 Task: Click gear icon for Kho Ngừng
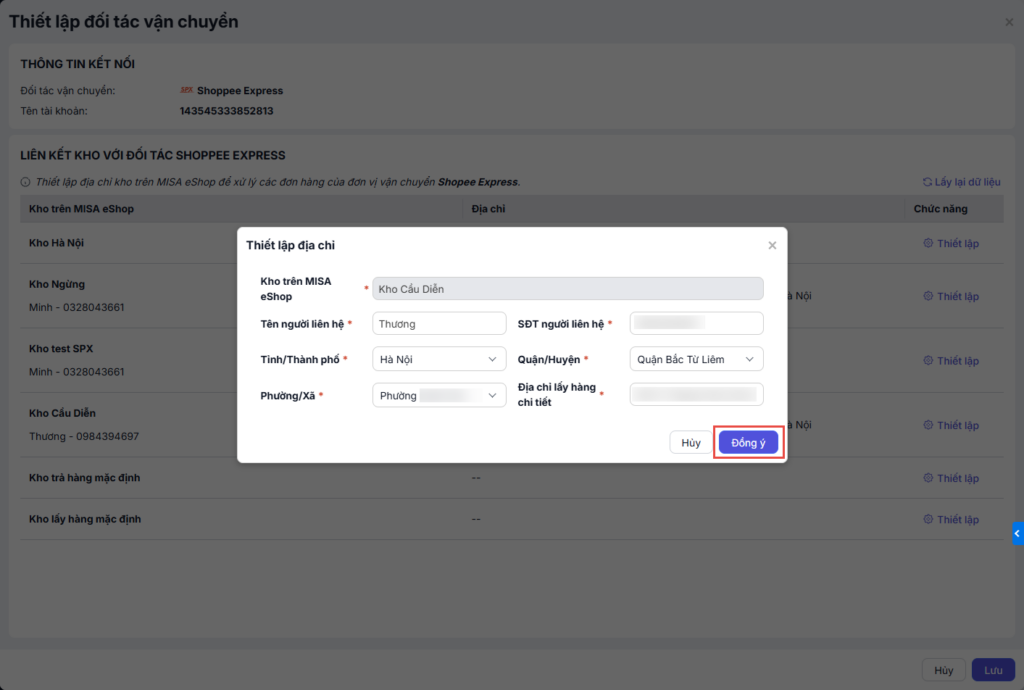click(x=928, y=296)
